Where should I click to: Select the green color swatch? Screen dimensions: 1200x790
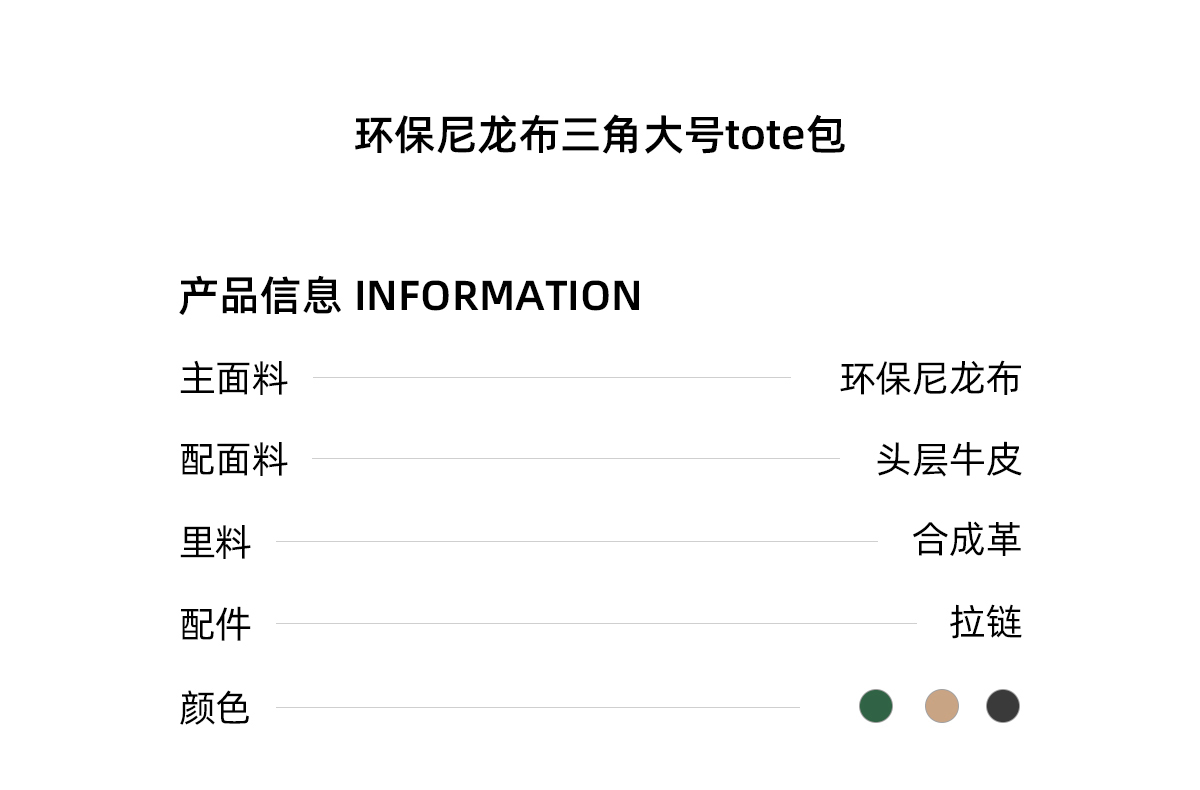(876, 706)
